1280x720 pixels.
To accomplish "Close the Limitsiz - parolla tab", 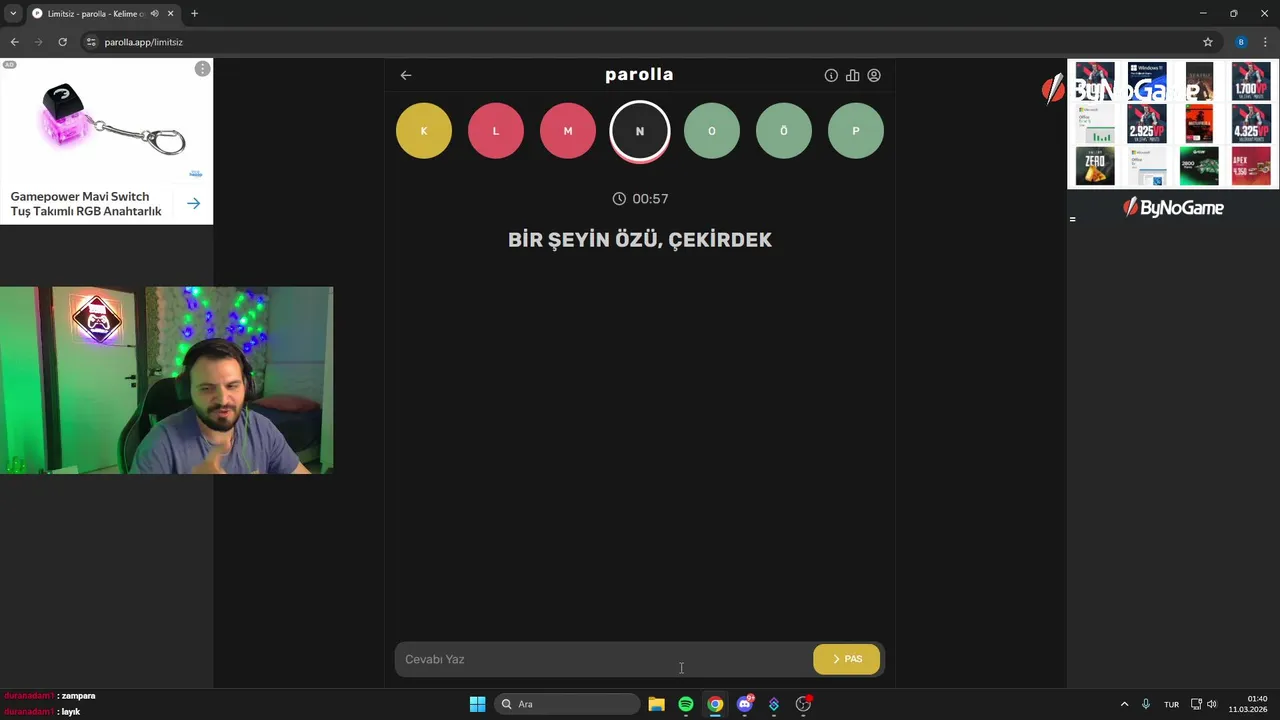I will (170, 13).
